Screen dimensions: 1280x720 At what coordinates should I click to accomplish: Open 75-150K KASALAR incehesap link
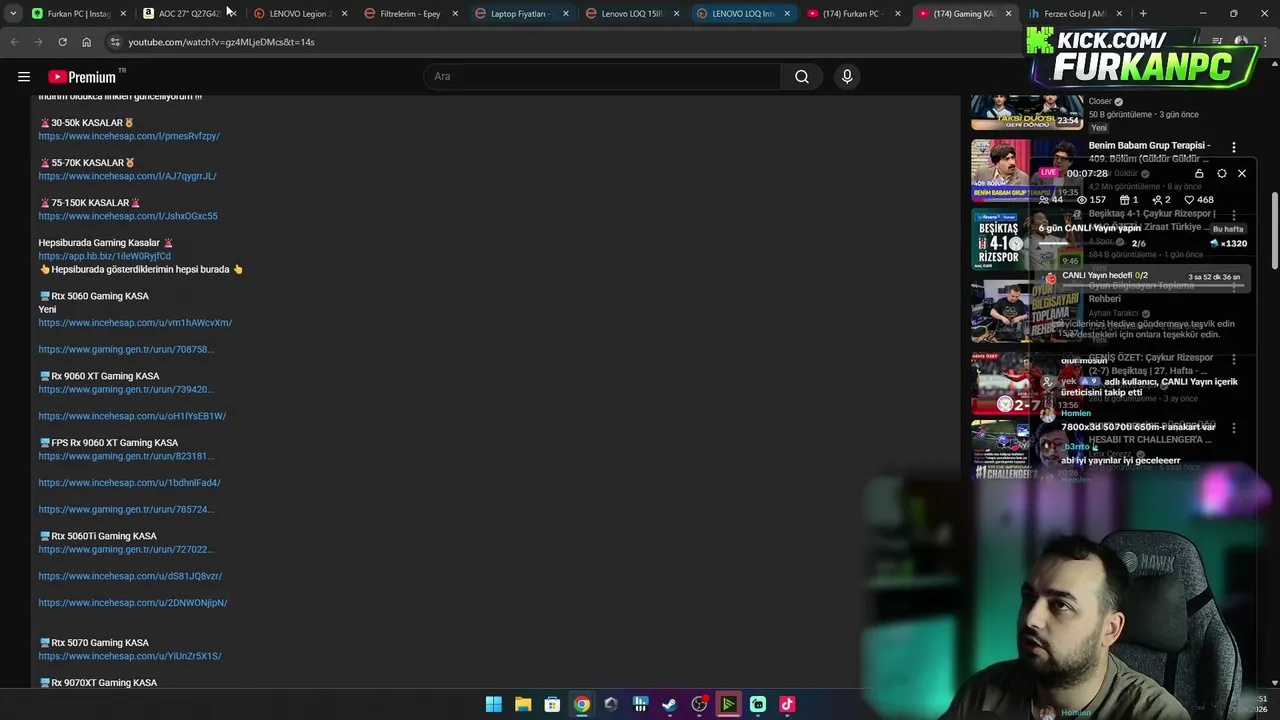pos(128,216)
